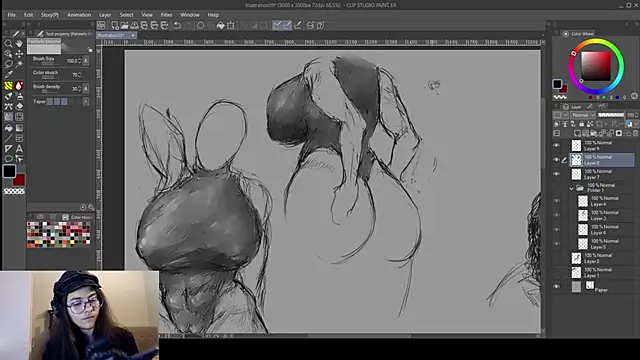Open the layer blending mode Normal dropdown
Screen dimensions: 640x360
[583, 115]
